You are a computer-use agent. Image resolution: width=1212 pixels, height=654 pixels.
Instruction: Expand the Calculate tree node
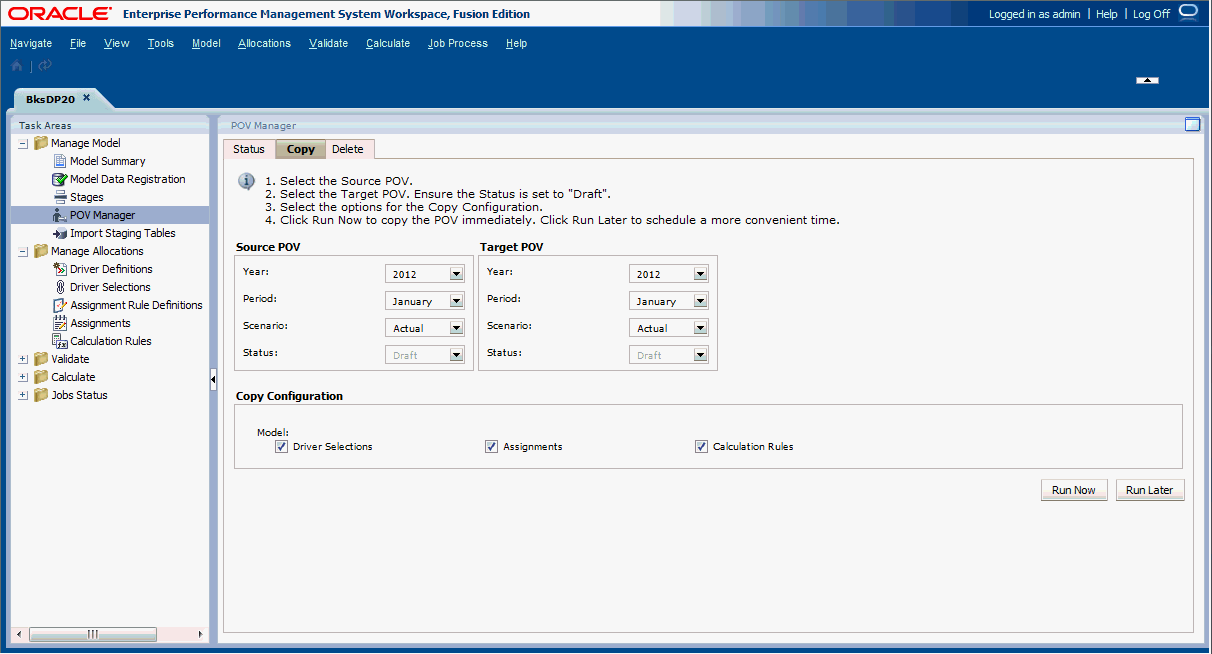point(23,377)
